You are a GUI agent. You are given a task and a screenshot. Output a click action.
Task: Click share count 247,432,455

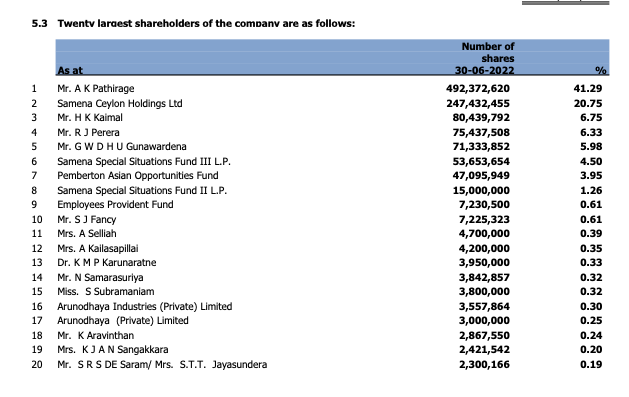tap(478, 103)
